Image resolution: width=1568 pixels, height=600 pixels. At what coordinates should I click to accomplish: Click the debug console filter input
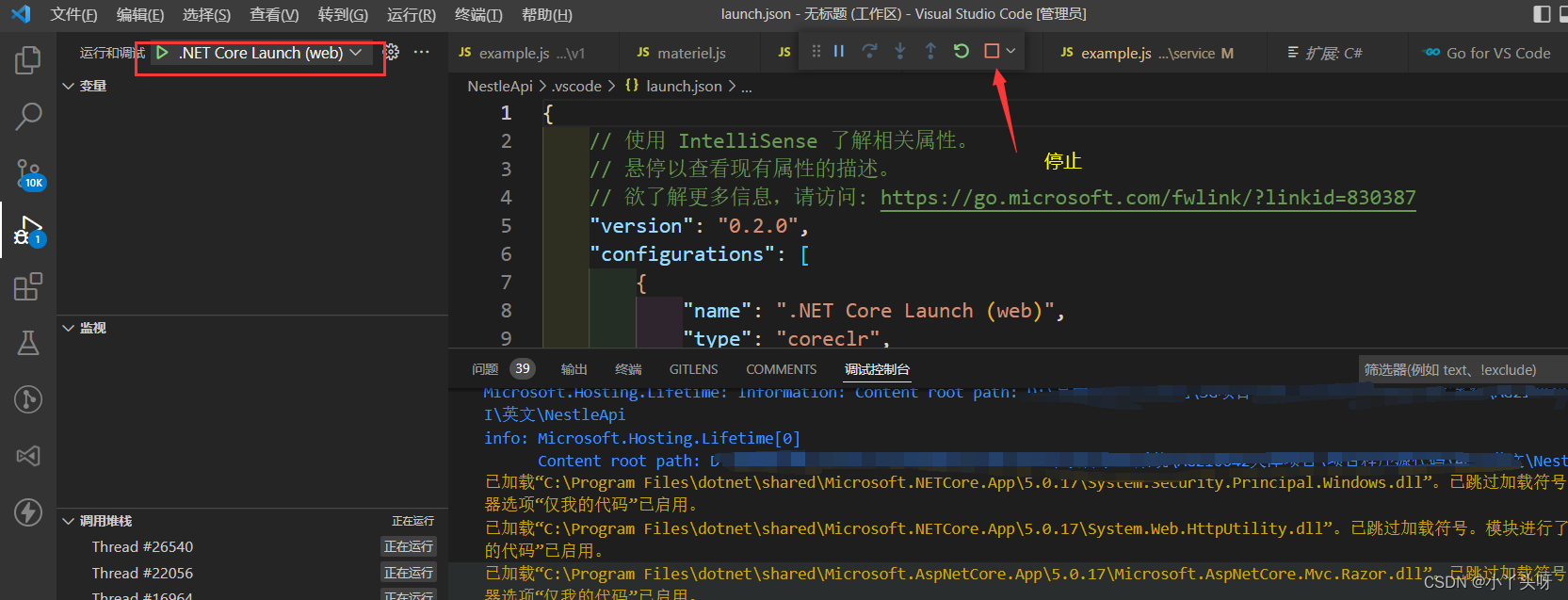click(1463, 370)
